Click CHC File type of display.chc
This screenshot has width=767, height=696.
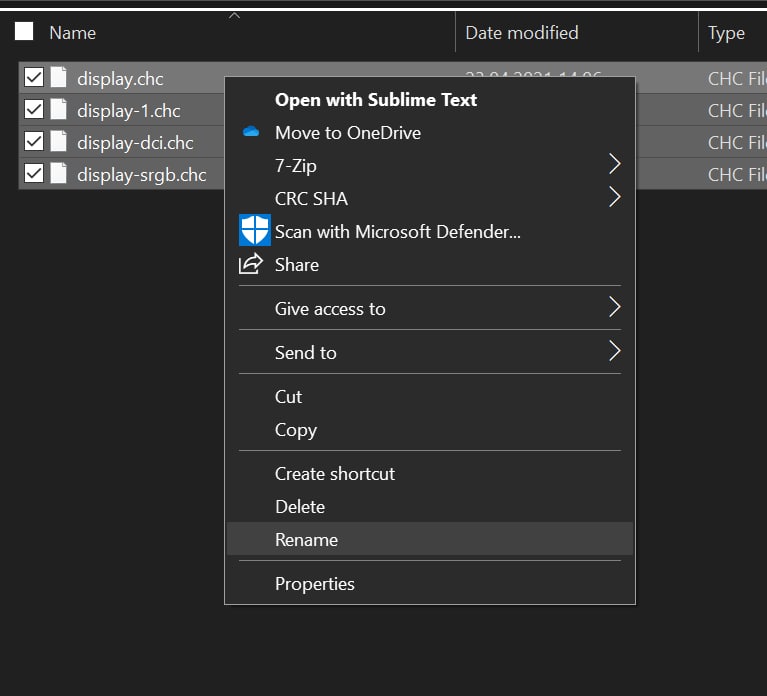tap(737, 79)
